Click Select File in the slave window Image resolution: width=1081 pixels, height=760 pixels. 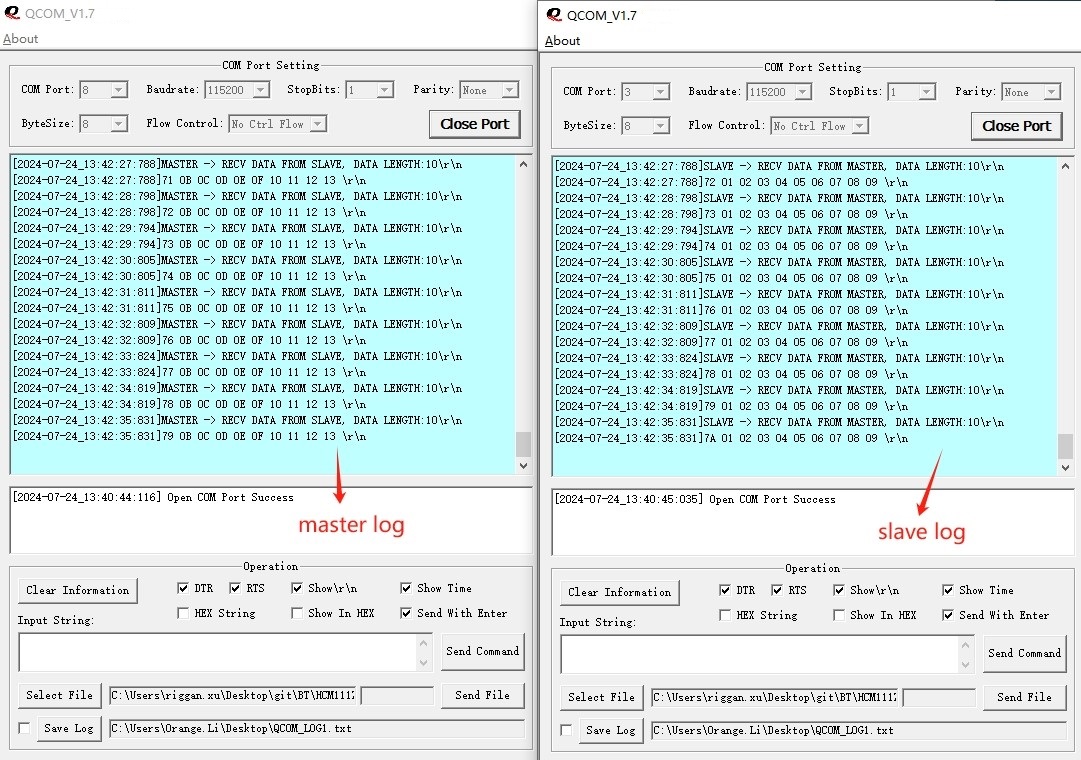pos(601,697)
